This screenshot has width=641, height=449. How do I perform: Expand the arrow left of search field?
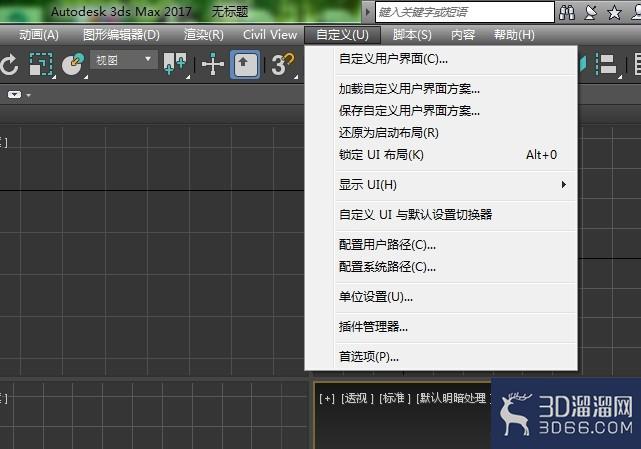[367, 12]
